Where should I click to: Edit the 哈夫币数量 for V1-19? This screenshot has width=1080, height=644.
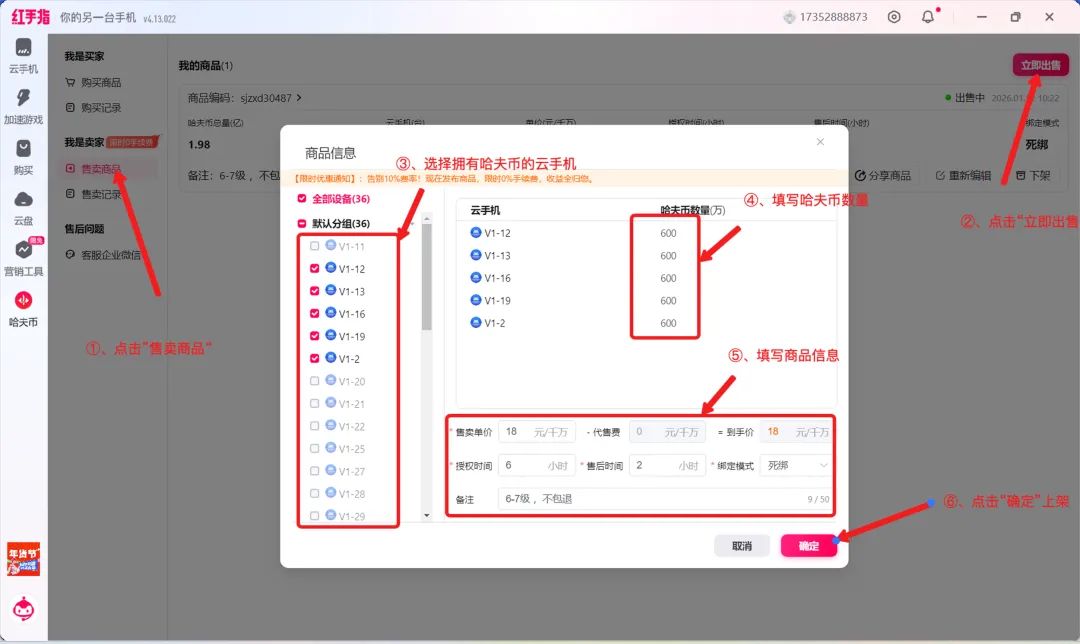click(667, 301)
